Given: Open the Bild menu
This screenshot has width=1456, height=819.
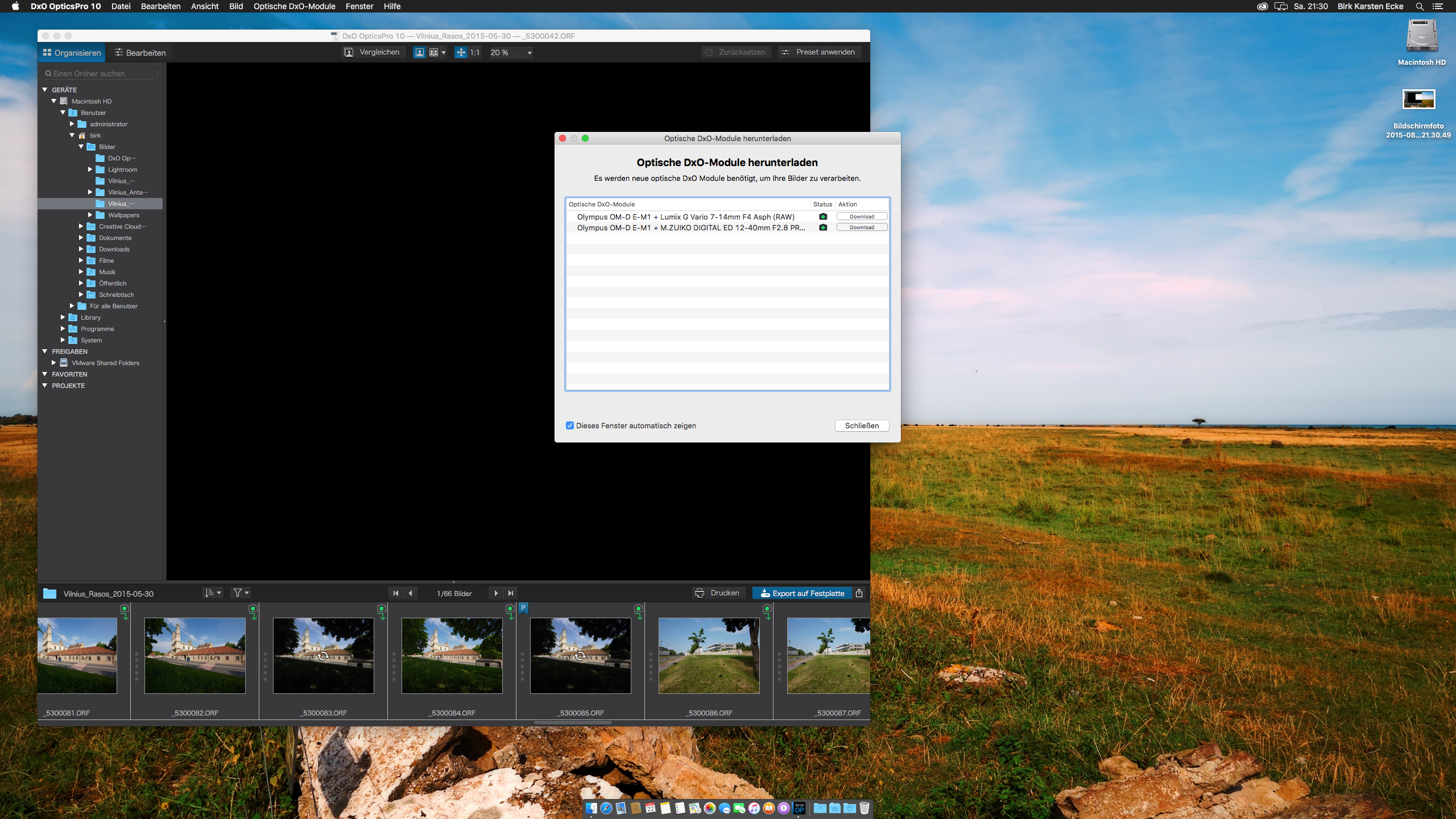Looking at the screenshot, I should point(236,6).
